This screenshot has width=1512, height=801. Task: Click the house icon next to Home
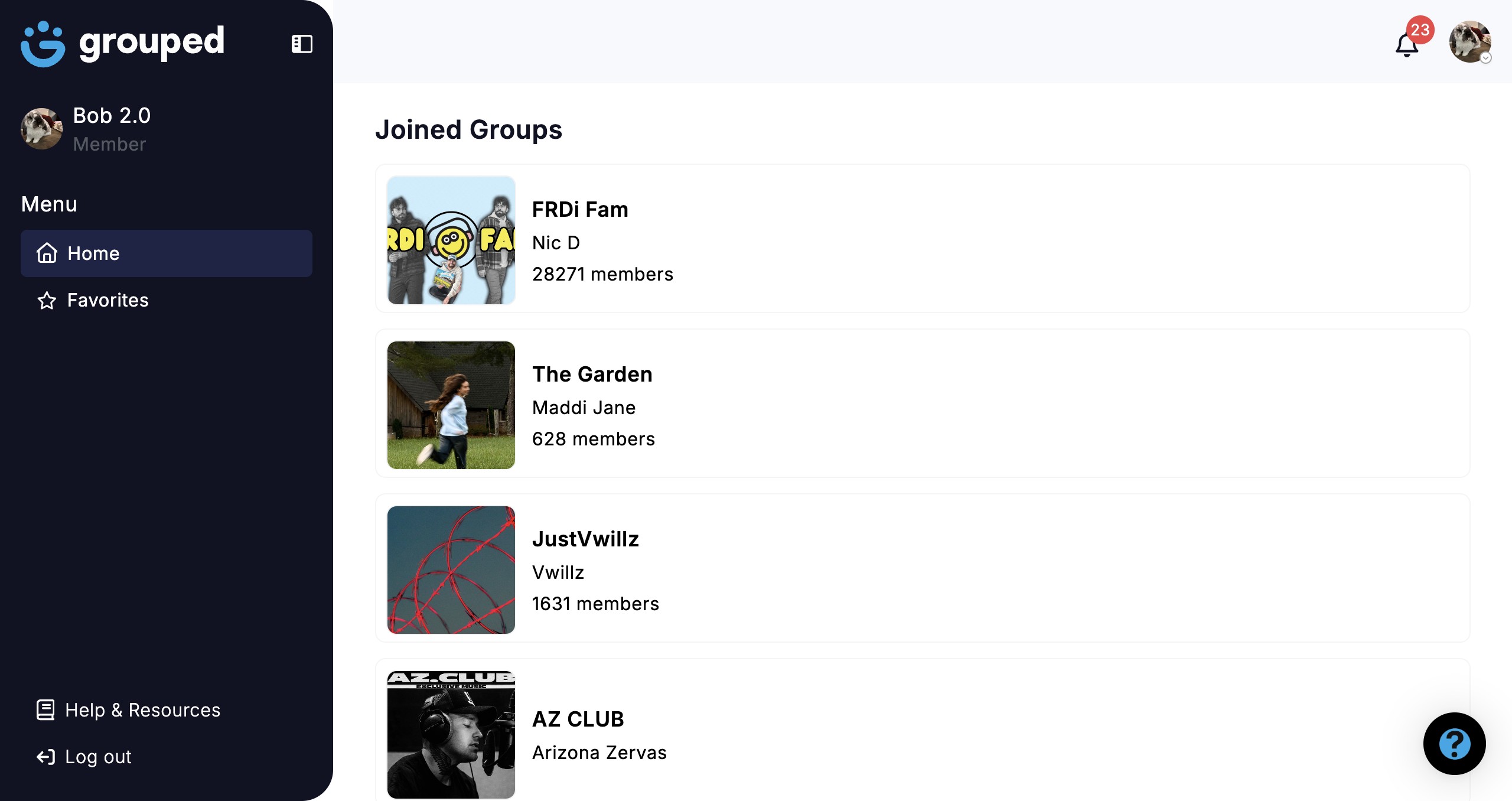(47, 253)
